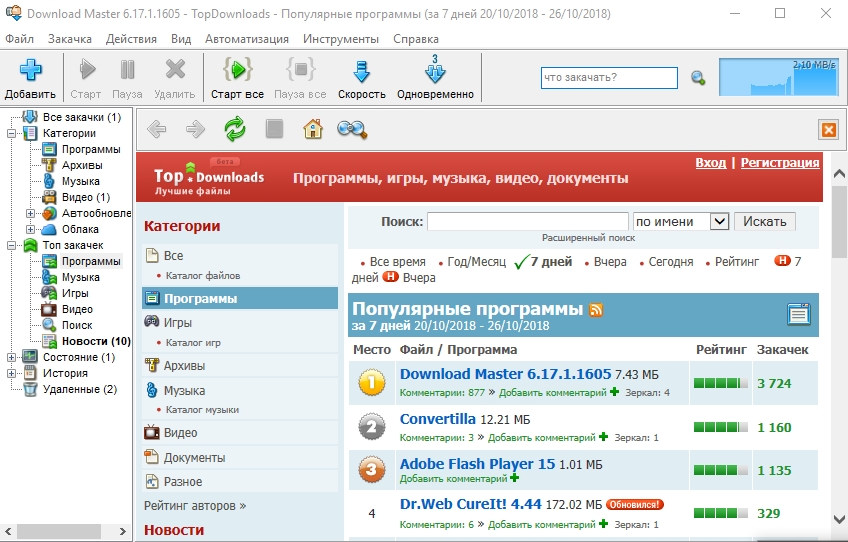This screenshot has width=848, height=542.
Task: Open the binoculars find tool
Action: (352, 129)
